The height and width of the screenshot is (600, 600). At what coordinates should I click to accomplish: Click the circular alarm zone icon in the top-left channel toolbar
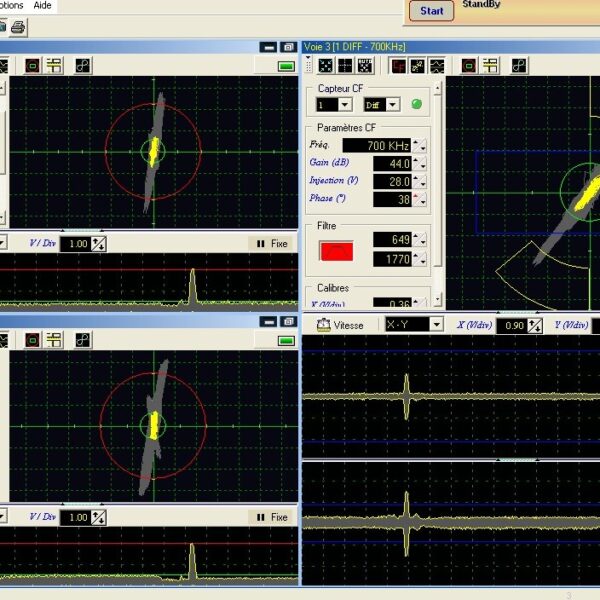click(x=33, y=65)
